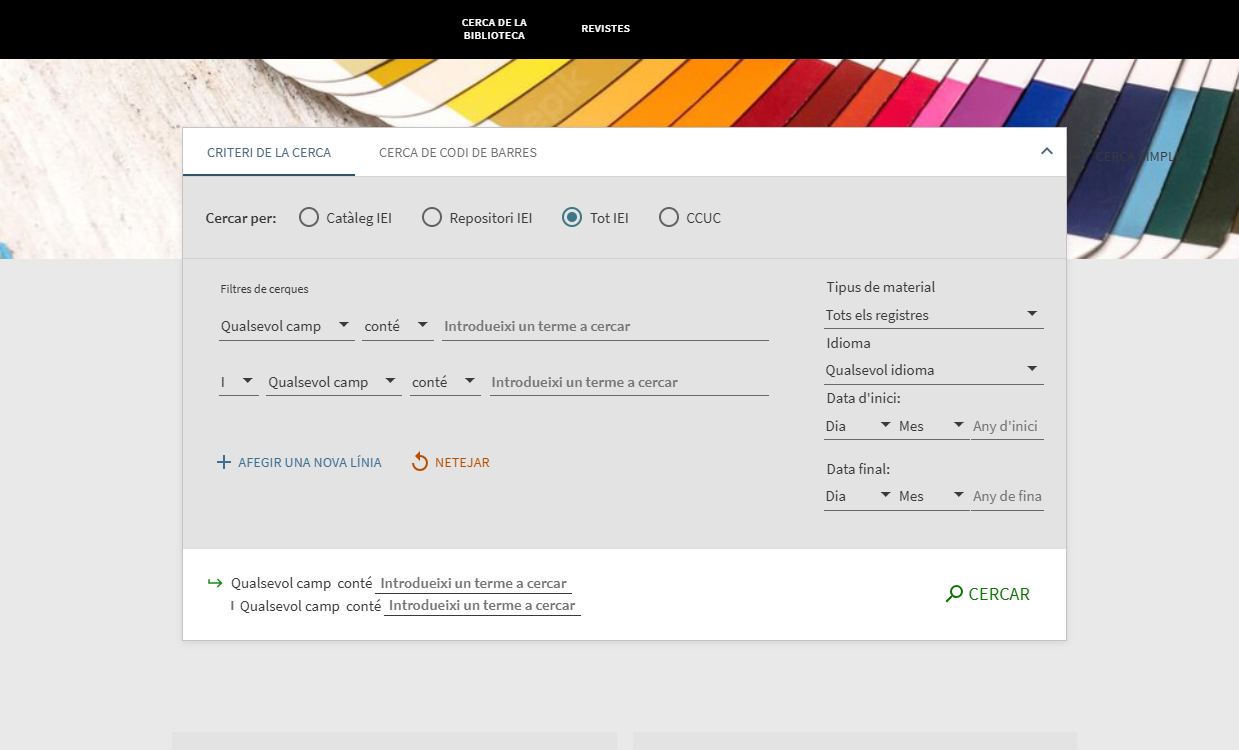Click the Netejar reset arrow icon

[420, 462]
